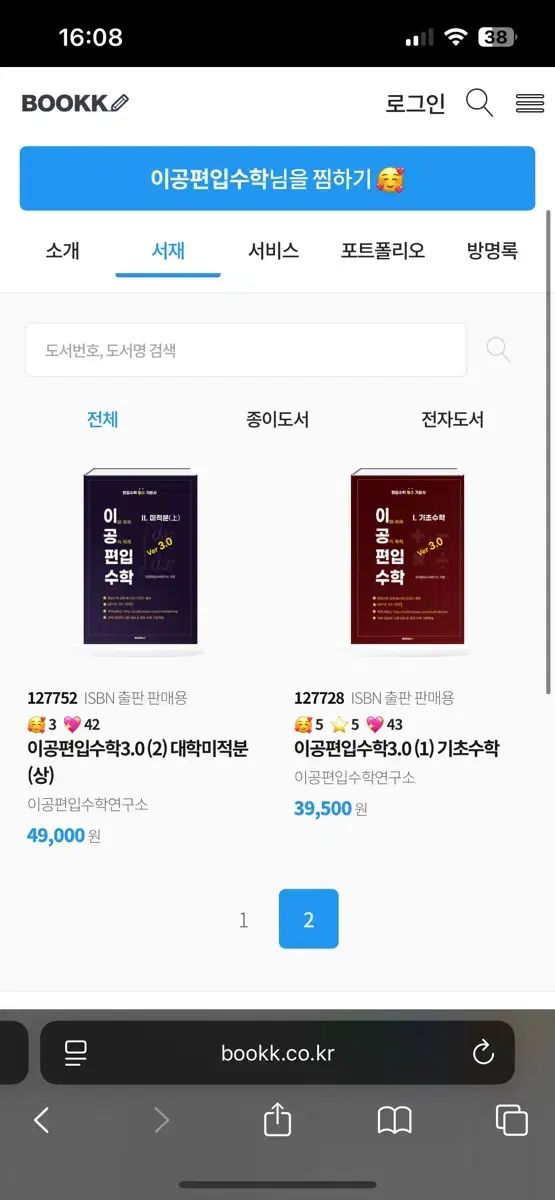
Task: Open the search magnifier icon in header
Action: tap(479, 102)
